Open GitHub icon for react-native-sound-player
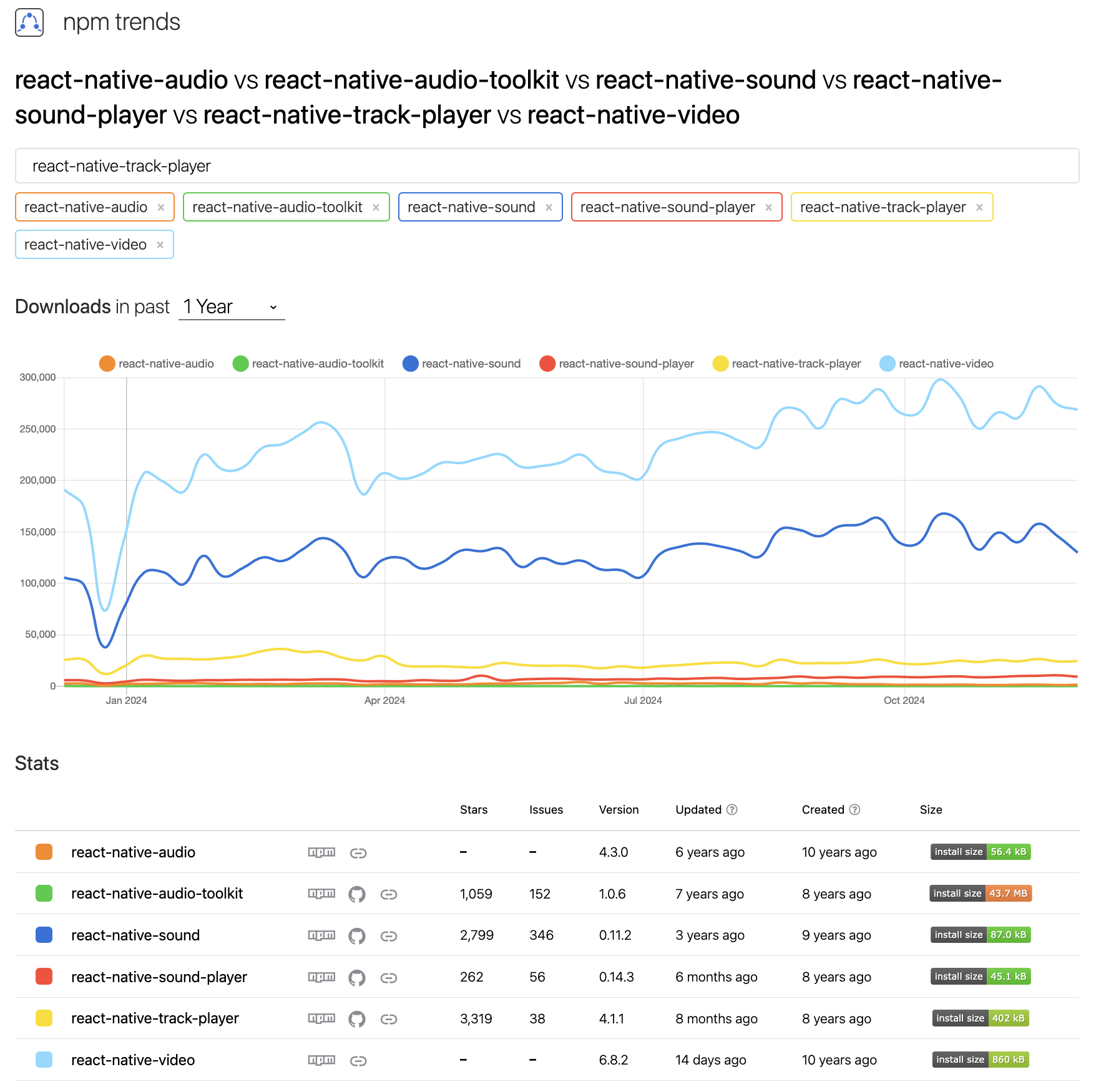This screenshot has height=1092, width=1096. [x=358, y=977]
